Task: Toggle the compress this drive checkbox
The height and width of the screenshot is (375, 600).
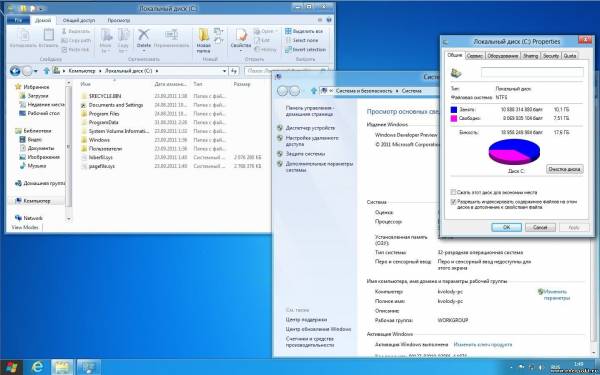Action: pos(453,192)
